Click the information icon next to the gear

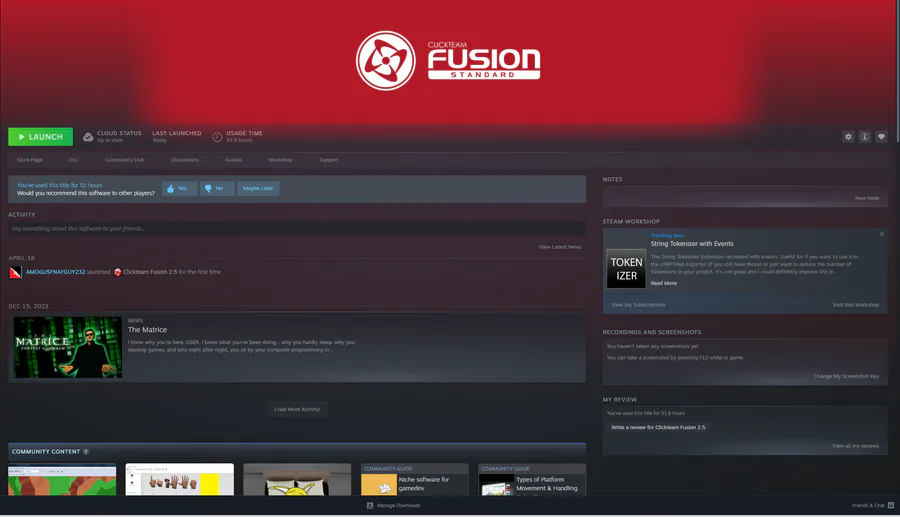[x=864, y=137]
